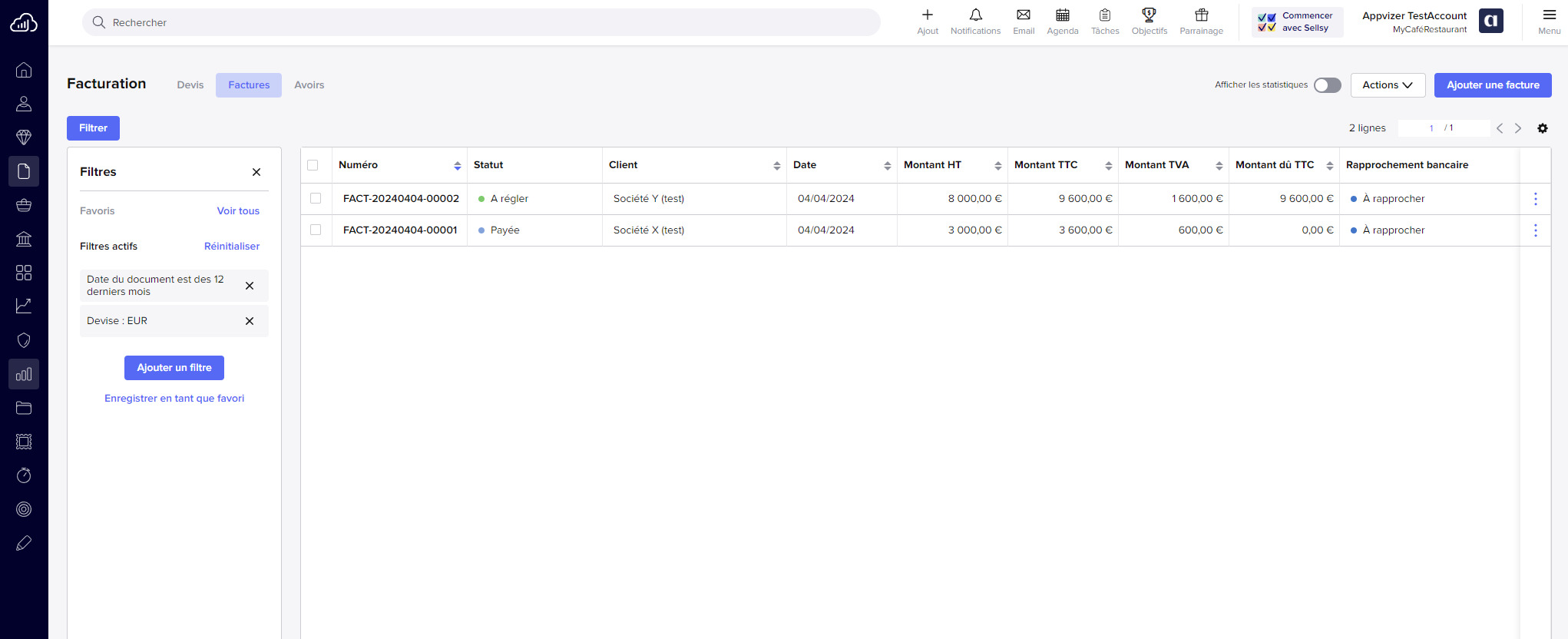Open the hamburger Menu icon
The image size is (1568, 639).
1550,15
